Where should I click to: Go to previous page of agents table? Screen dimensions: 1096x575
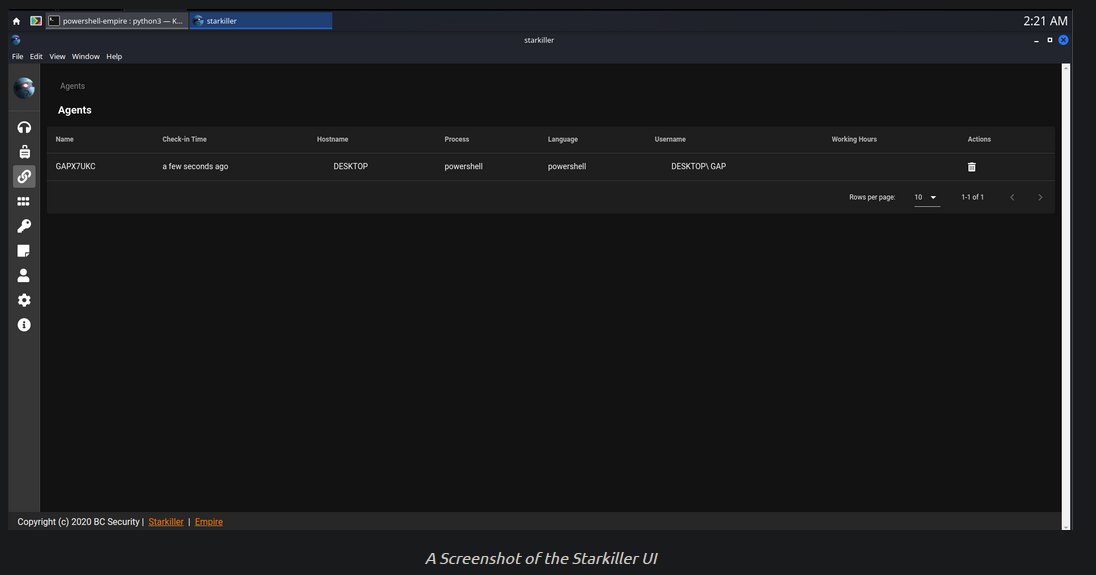pos(1012,198)
